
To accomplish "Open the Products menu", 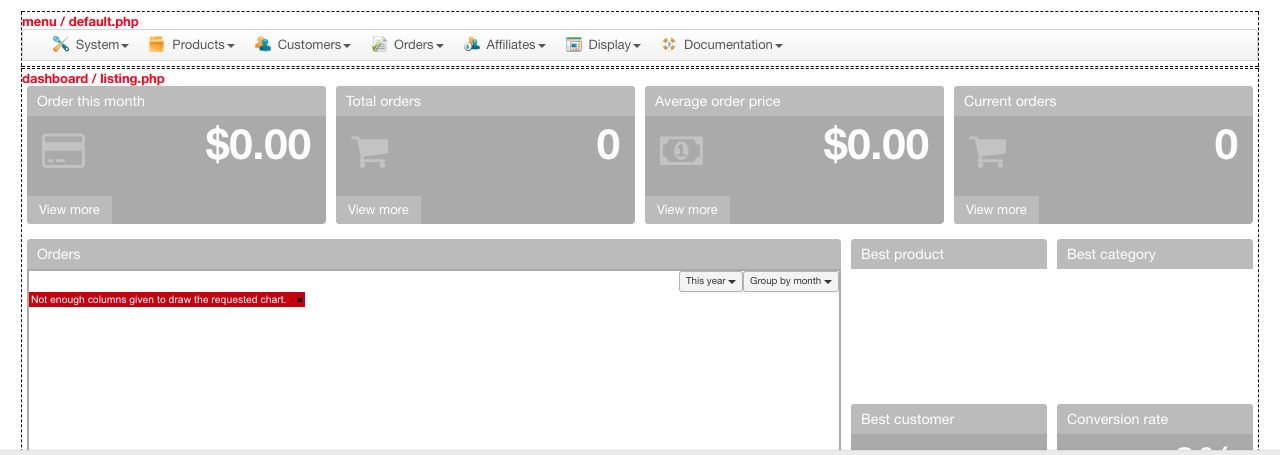I will 202,44.
